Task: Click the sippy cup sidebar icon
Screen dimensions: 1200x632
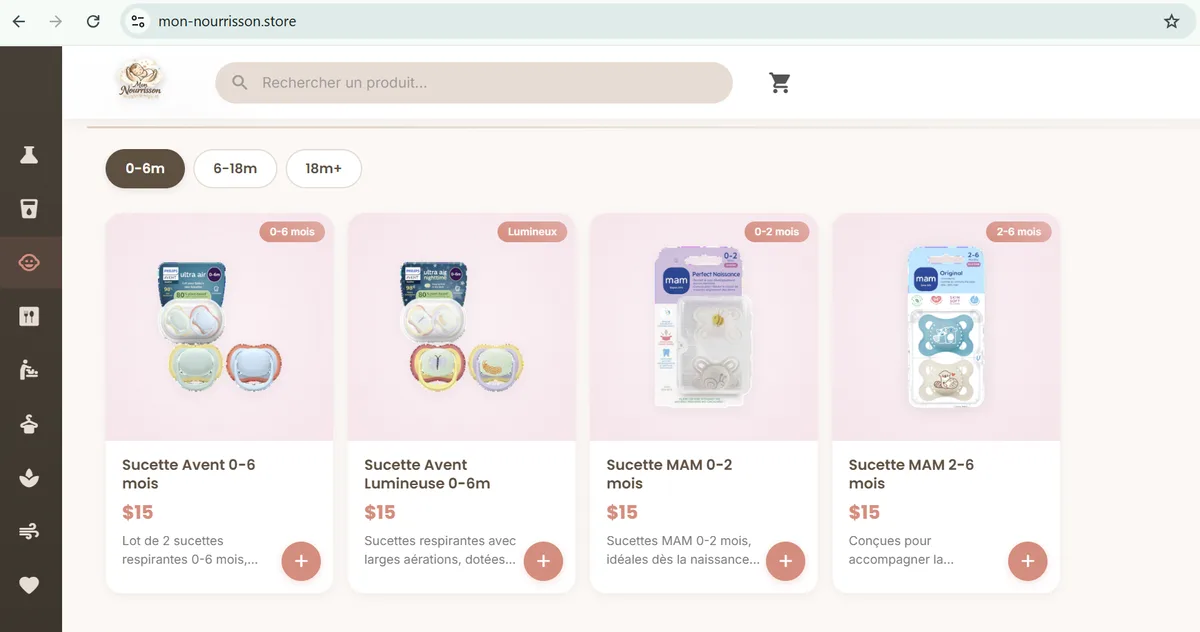Action: (x=30, y=208)
